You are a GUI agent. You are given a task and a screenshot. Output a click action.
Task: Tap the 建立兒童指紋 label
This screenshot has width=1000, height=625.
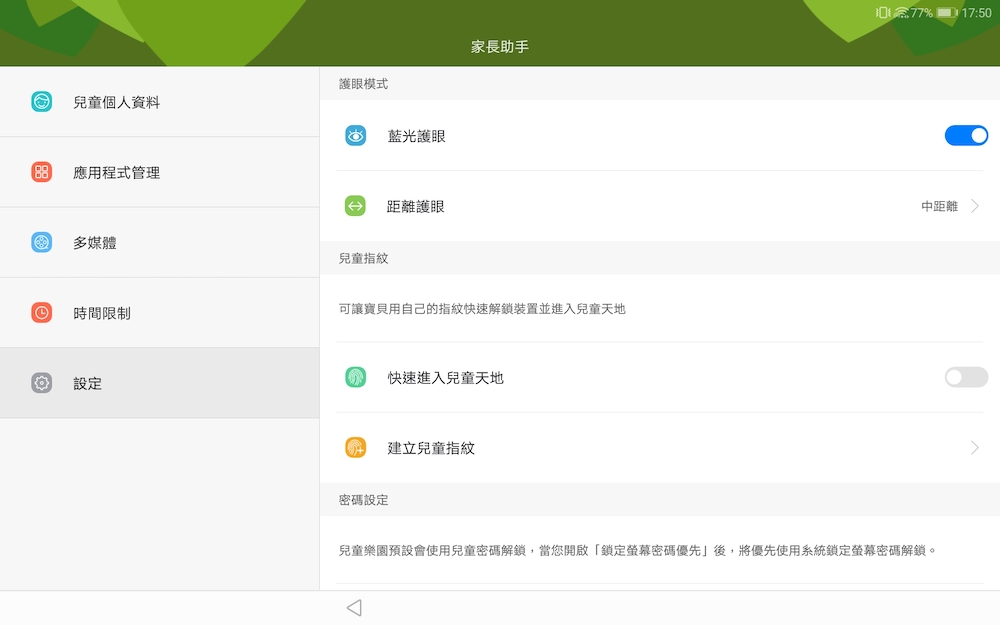(431, 448)
